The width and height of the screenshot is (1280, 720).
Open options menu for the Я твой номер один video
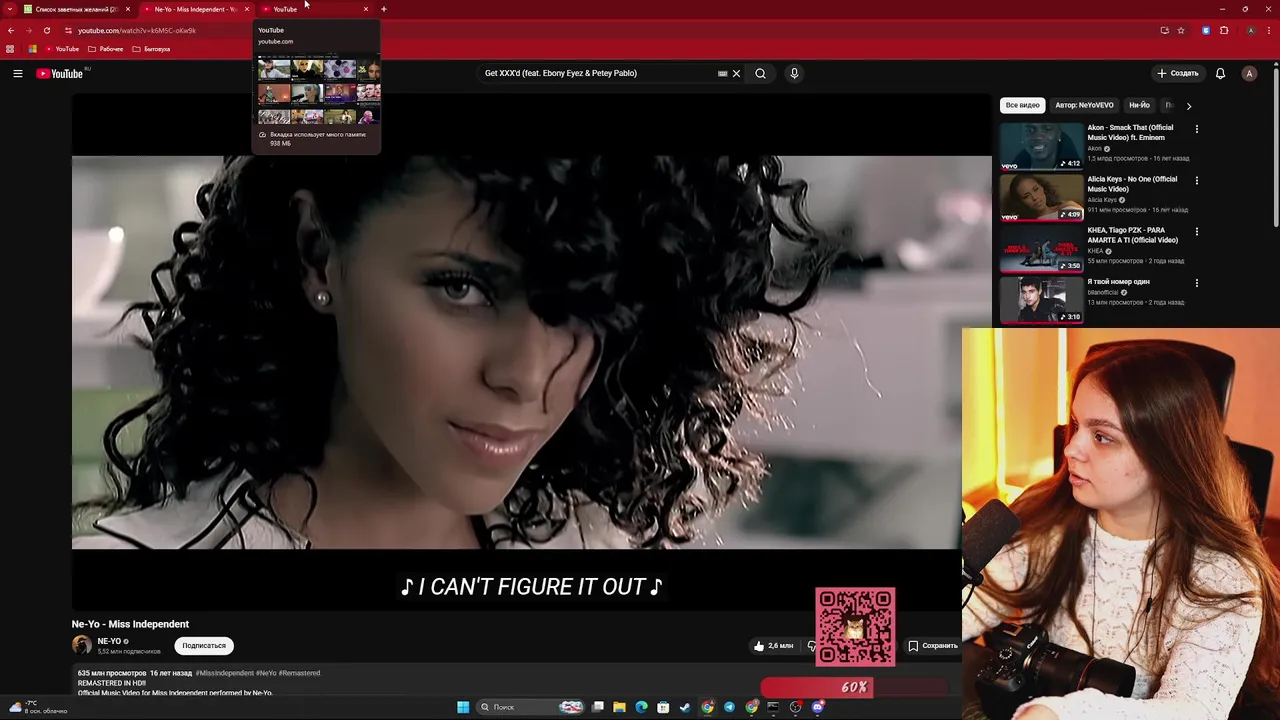click(1196, 283)
